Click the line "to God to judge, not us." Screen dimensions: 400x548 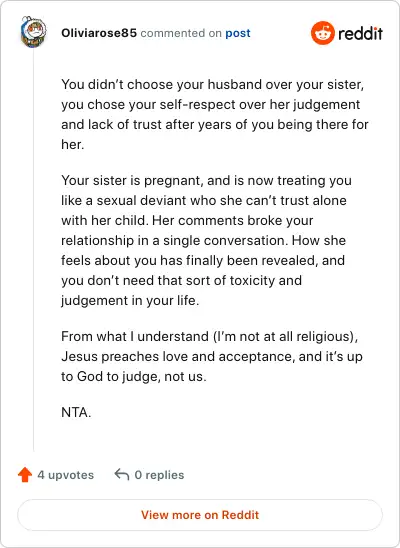[134, 376]
